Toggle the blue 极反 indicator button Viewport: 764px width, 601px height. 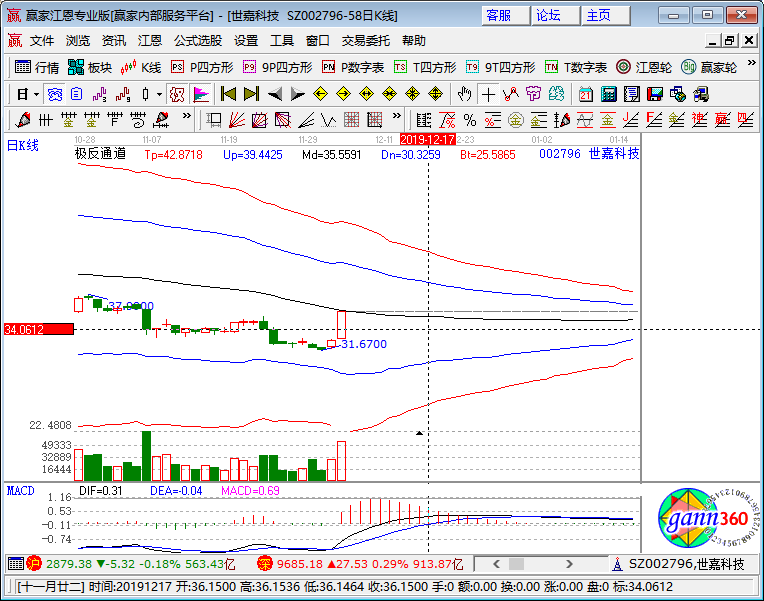click(x=55, y=94)
